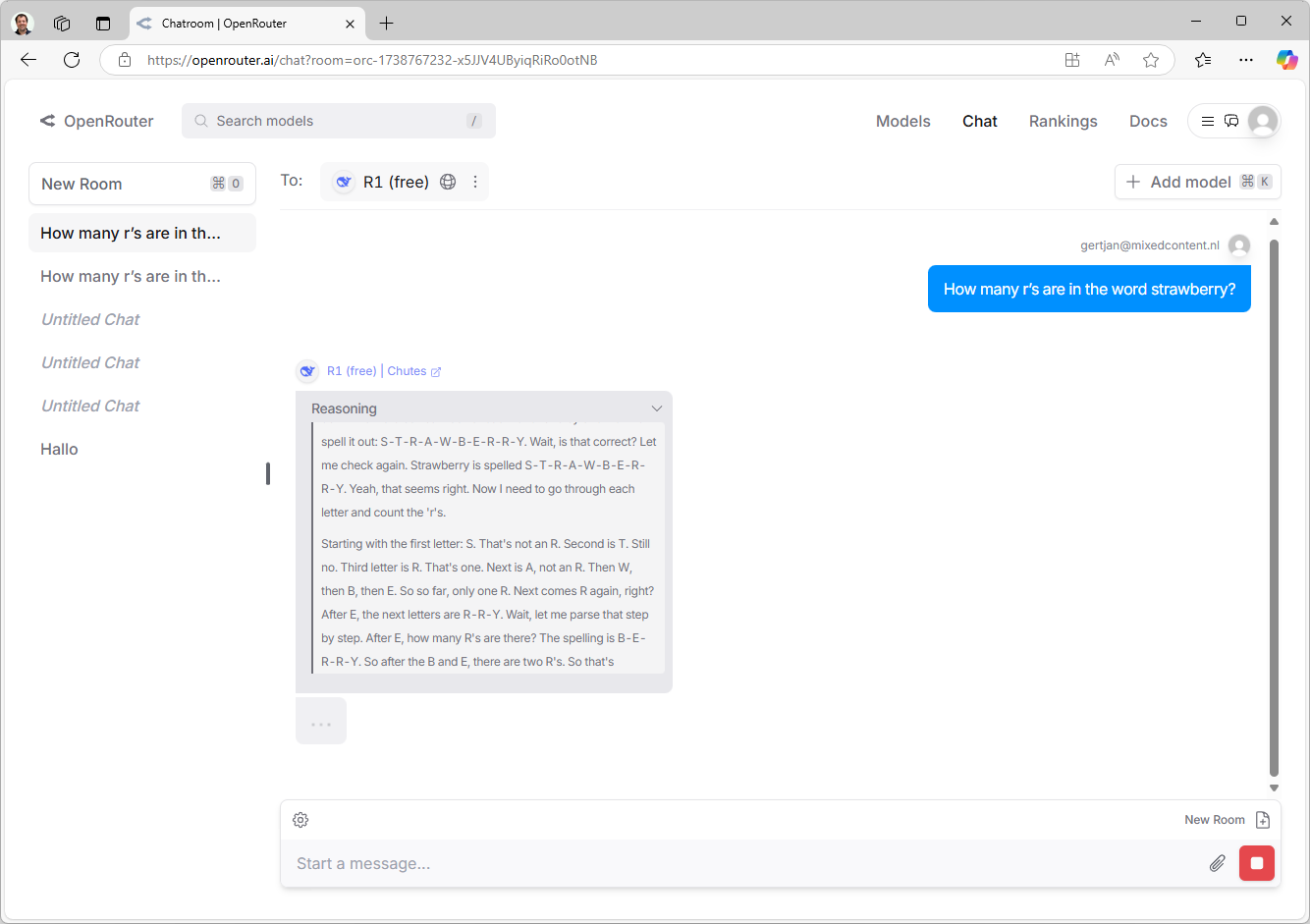This screenshot has width=1310, height=924.
Task: Open the R1 model options three-dot menu
Action: click(x=475, y=182)
